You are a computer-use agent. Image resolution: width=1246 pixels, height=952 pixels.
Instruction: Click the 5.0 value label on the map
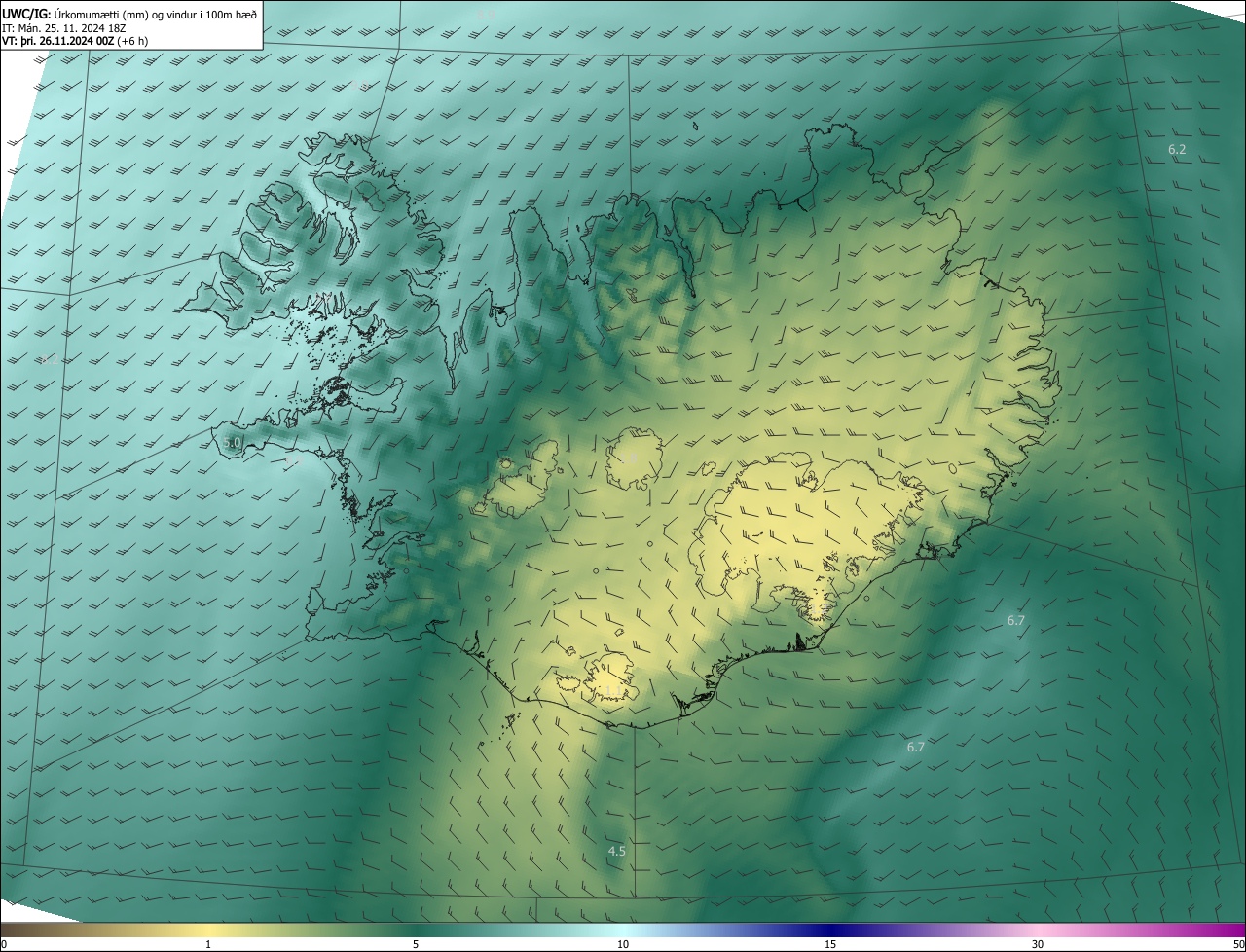pos(232,443)
